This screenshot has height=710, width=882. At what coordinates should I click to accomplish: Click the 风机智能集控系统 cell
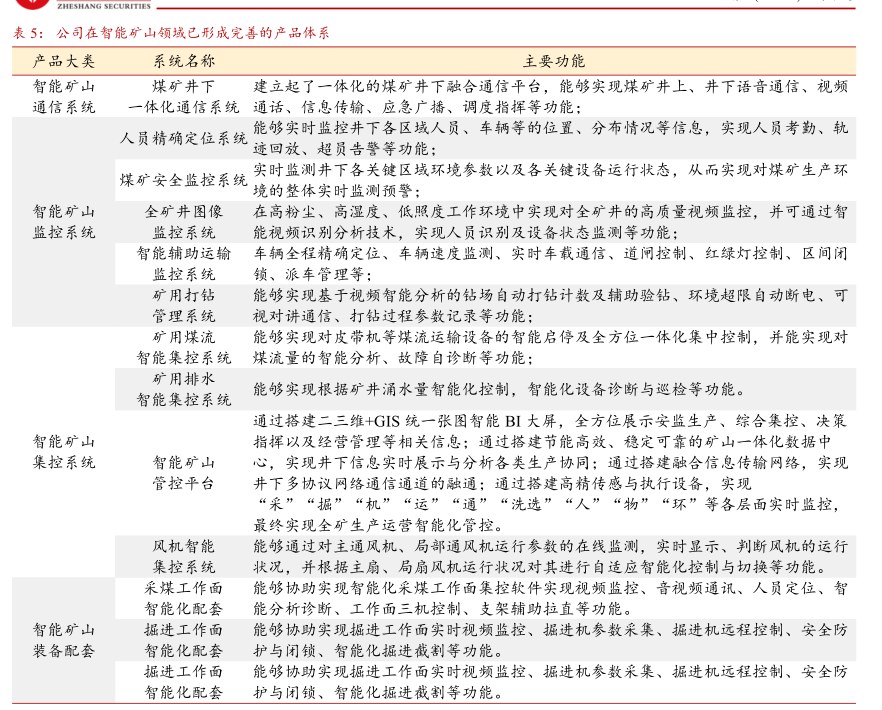183,556
